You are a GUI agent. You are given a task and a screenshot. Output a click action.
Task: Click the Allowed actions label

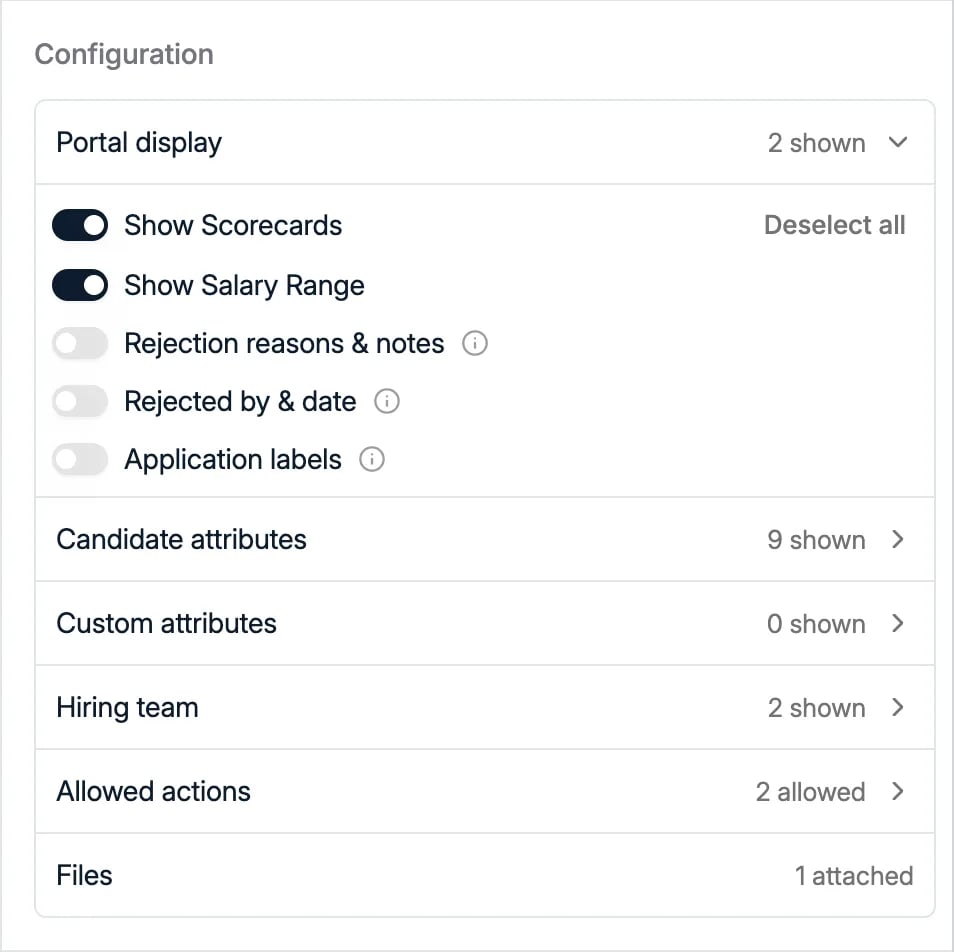[x=153, y=791]
